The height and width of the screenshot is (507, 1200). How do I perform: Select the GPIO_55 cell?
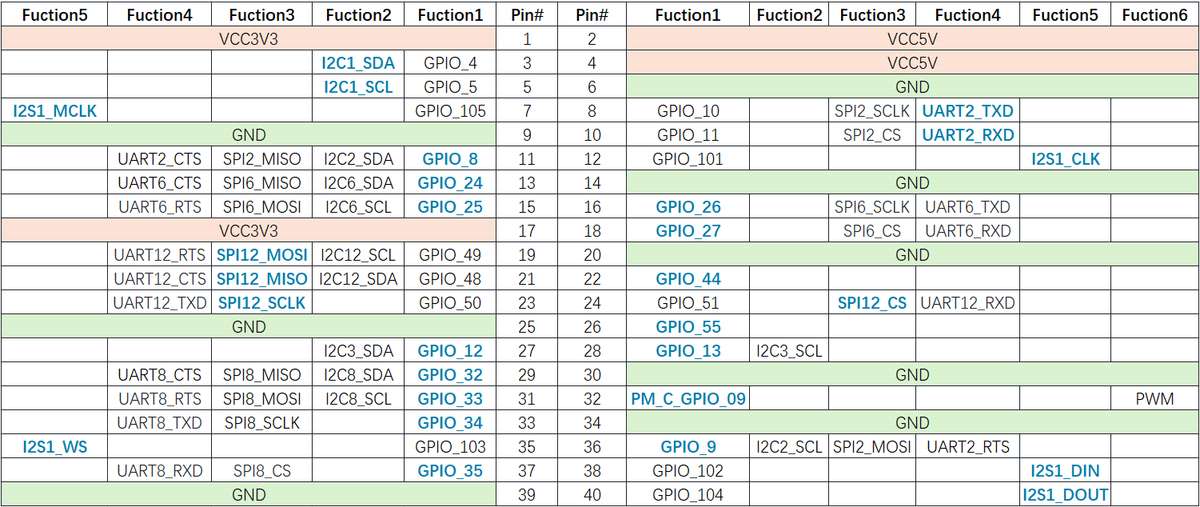[x=688, y=327]
